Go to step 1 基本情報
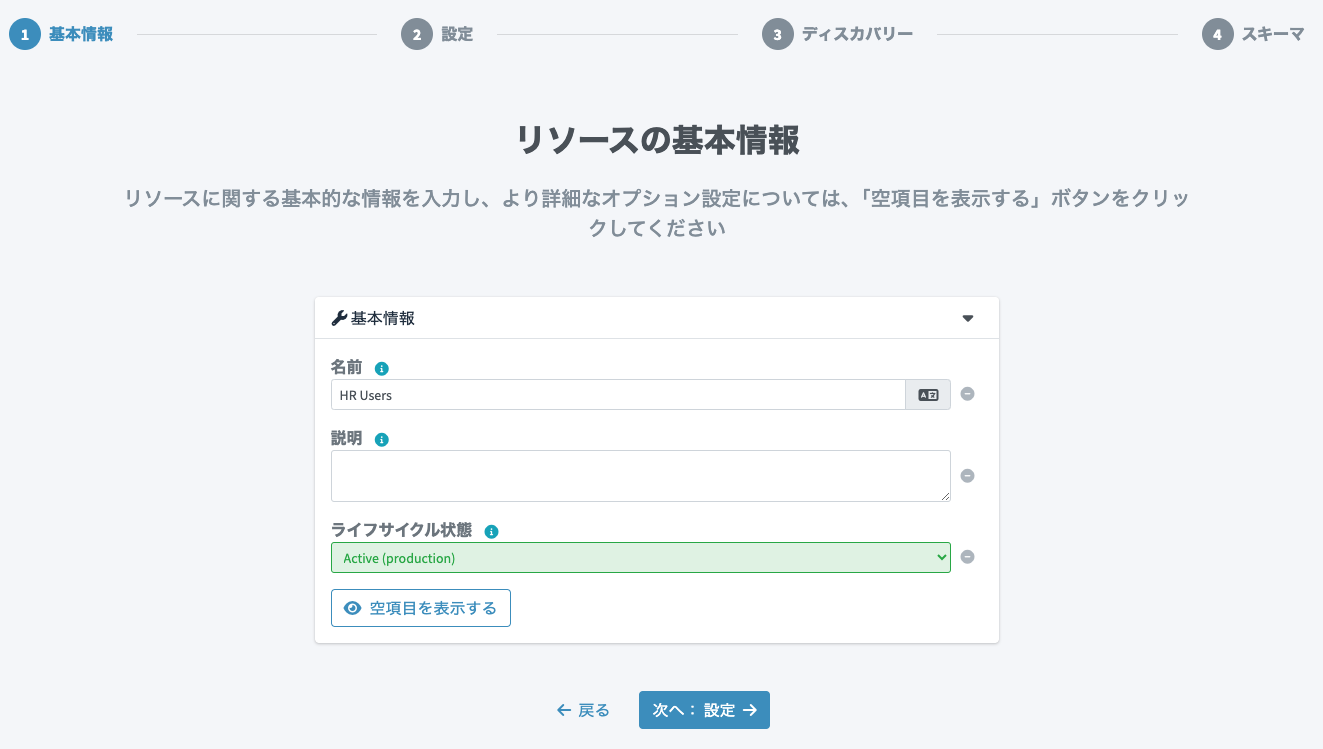The height and width of the screenshot is (749, 1323). [x=62, y=34]
